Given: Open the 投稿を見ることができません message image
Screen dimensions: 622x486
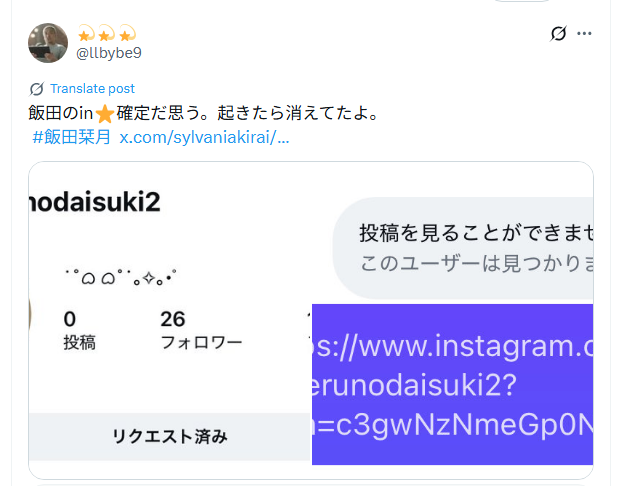Looking at the screenshot, I should [463, 248].
